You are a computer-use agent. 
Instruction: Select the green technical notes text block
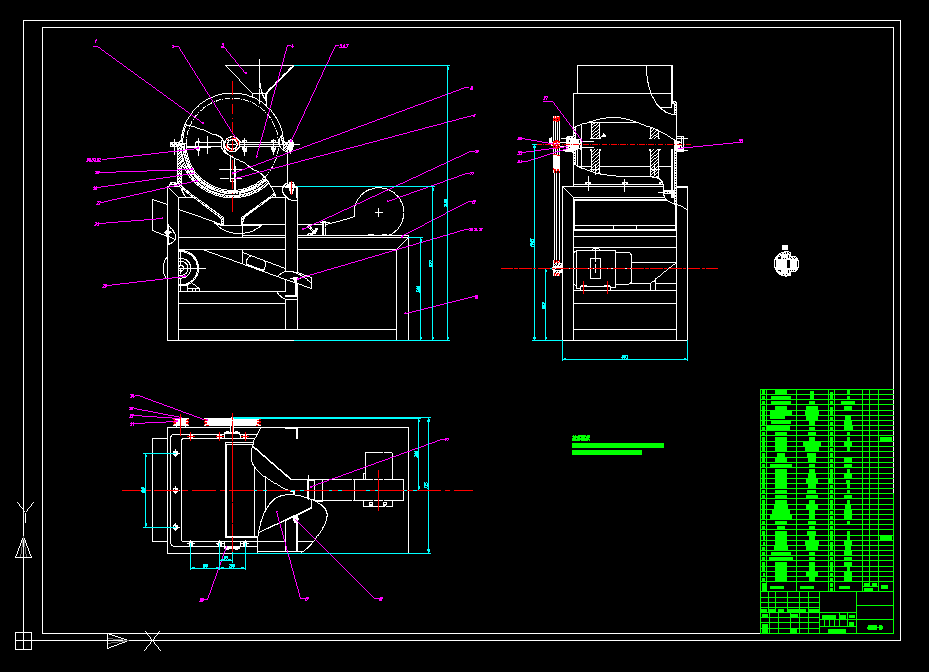point(617,446)
